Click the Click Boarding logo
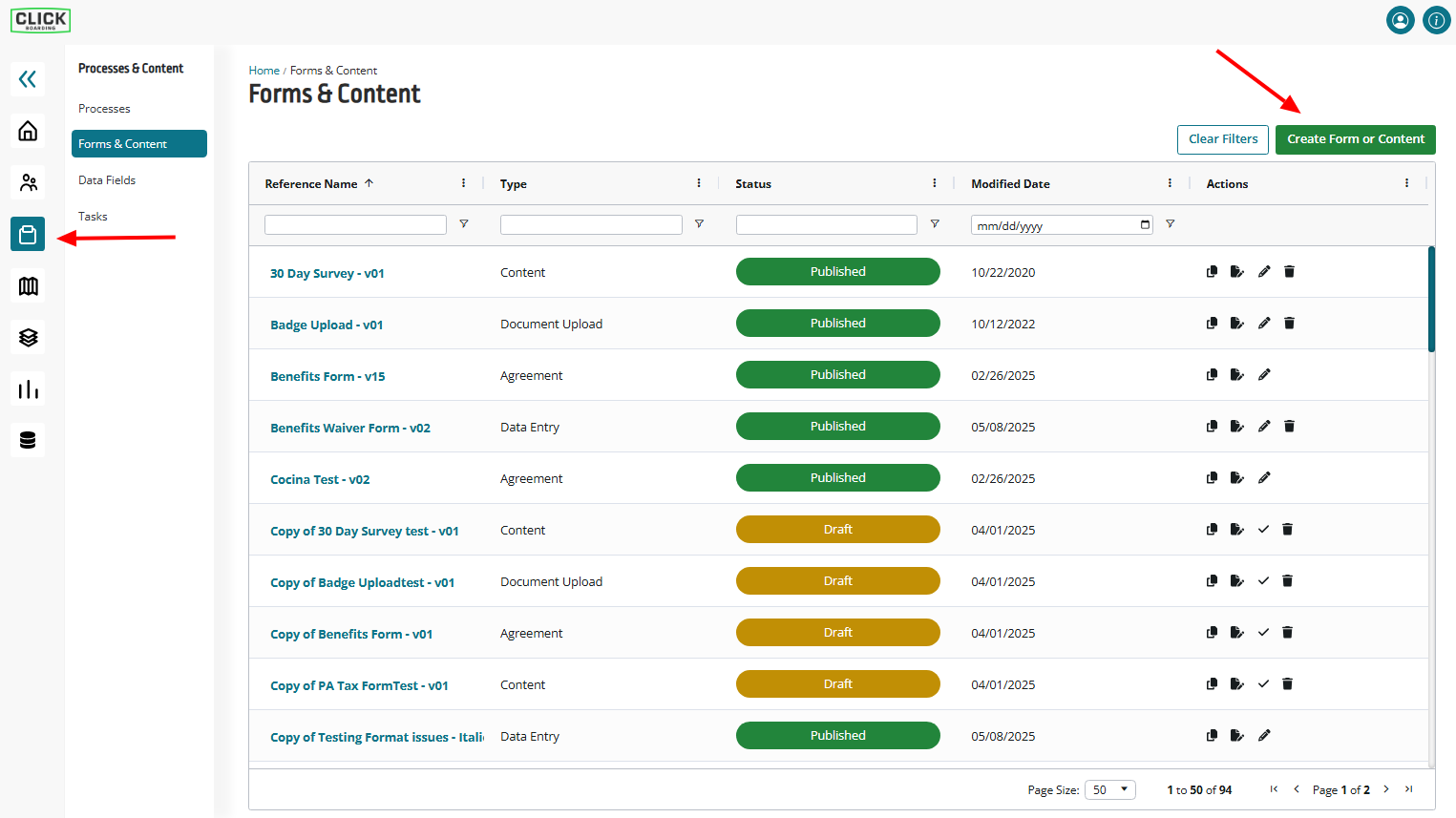Screen dimensions: 1456x818 40,20
